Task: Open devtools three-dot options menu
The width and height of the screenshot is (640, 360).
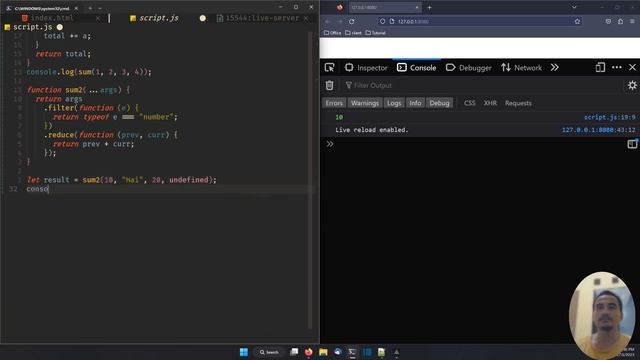Action: pyautogui.click(x=617, y=67)
